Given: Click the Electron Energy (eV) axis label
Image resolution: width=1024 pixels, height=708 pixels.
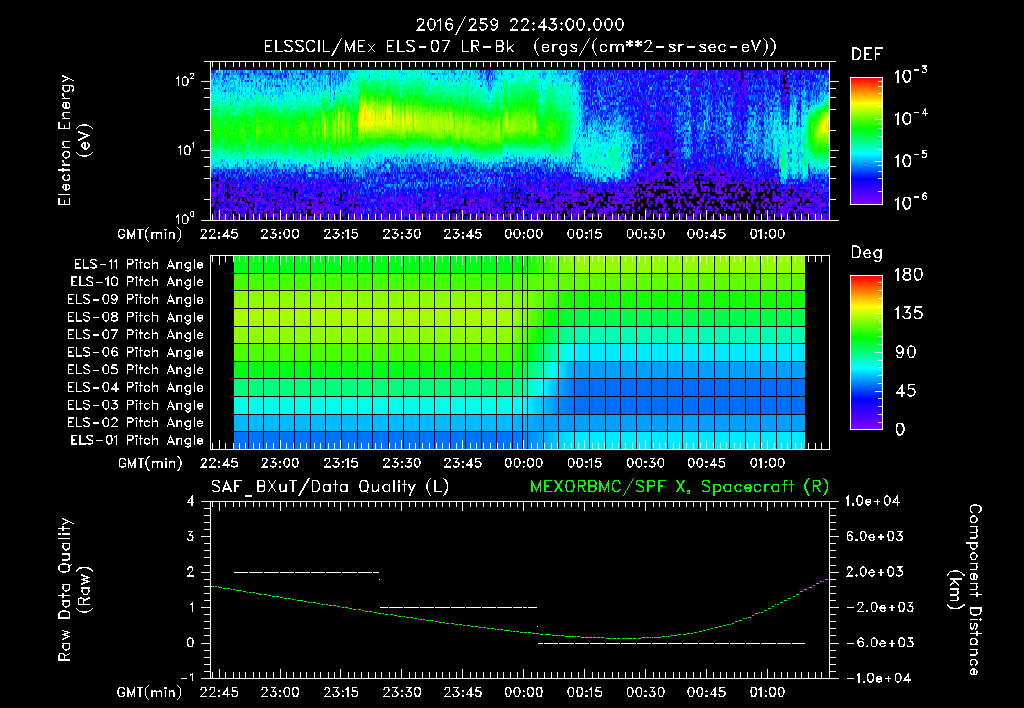Looking at the screenshot, I should pos(74,140).
